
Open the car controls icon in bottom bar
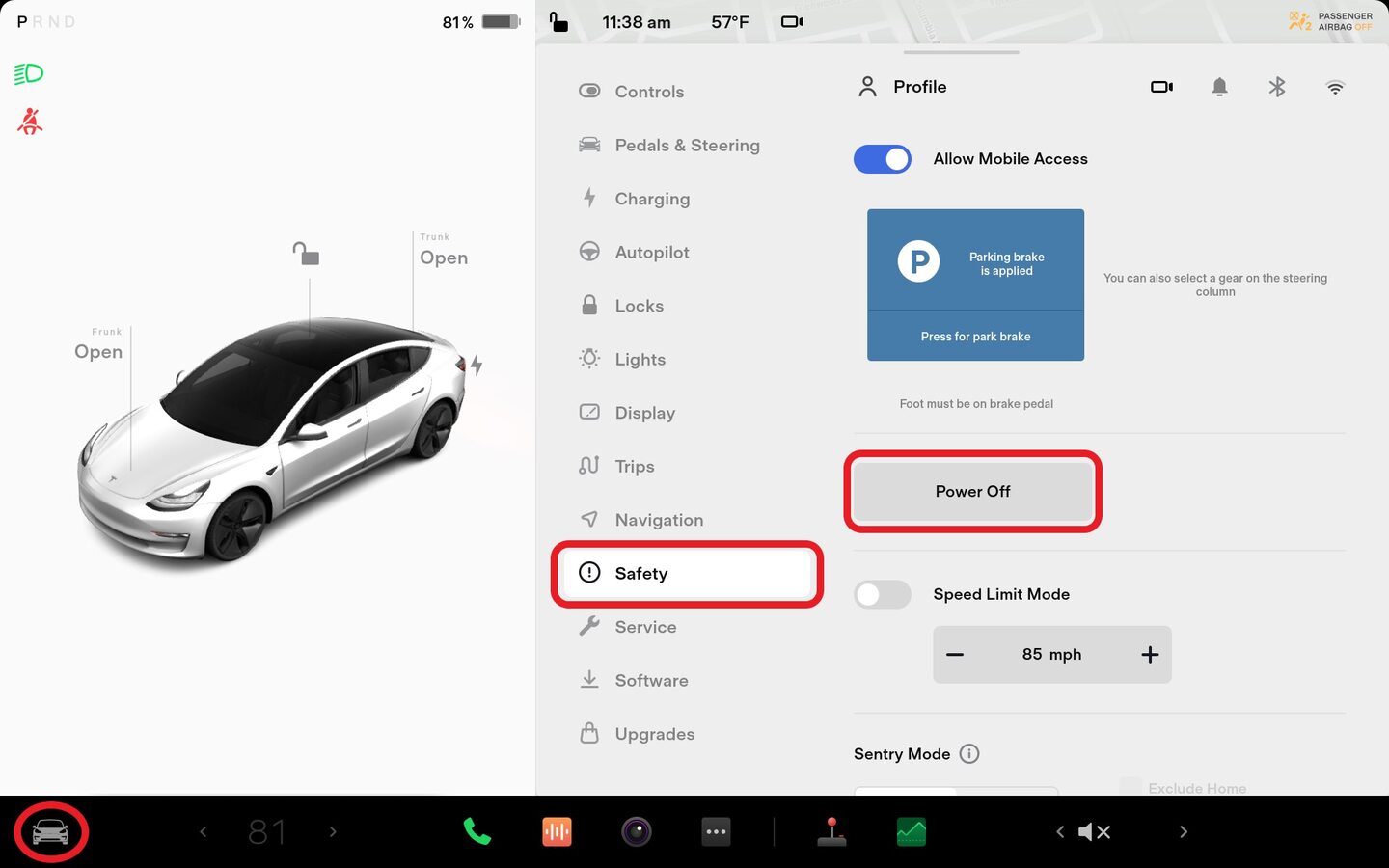click(50, 831)
